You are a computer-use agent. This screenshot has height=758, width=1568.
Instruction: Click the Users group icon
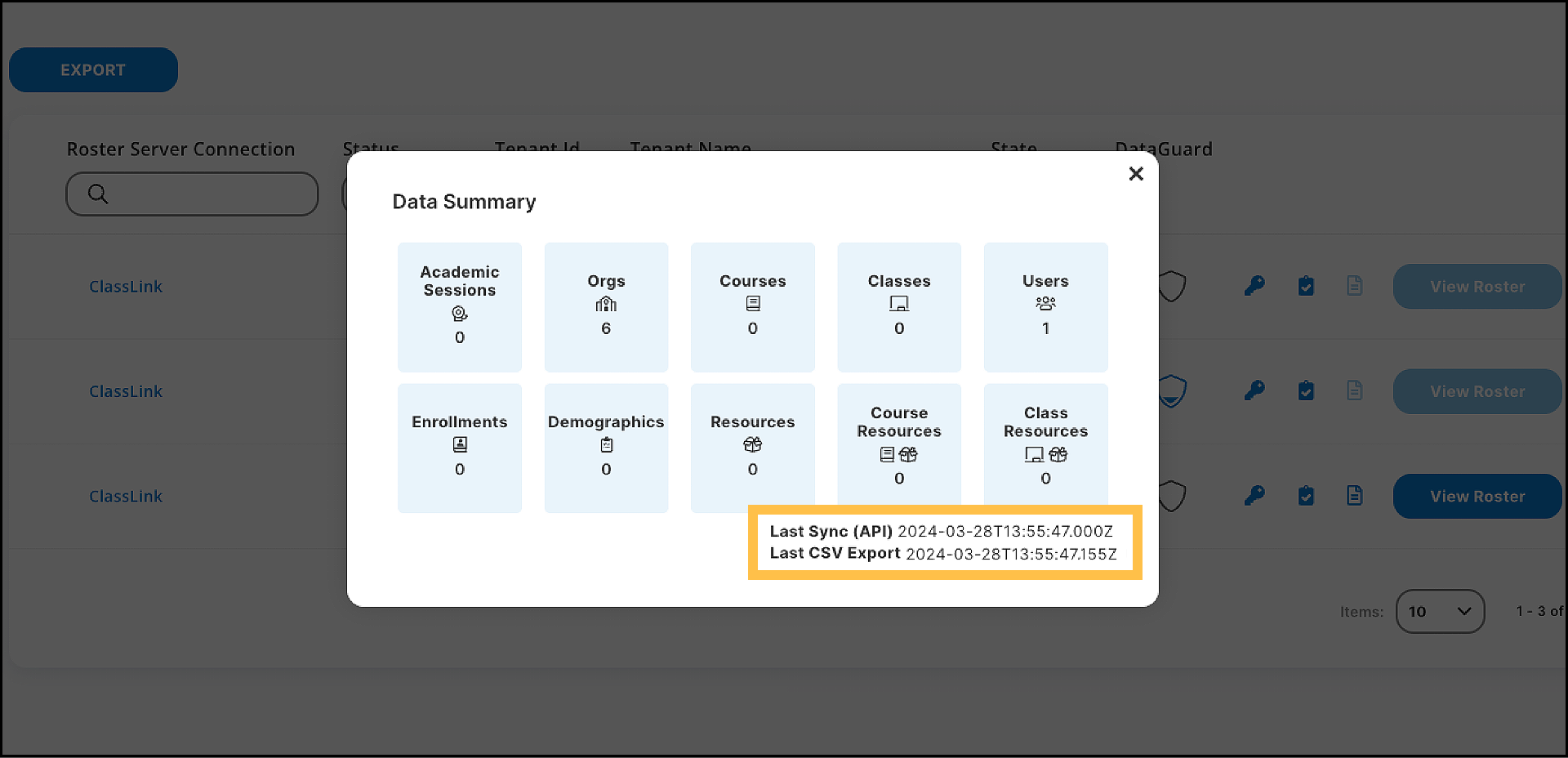click(1045, 304)
